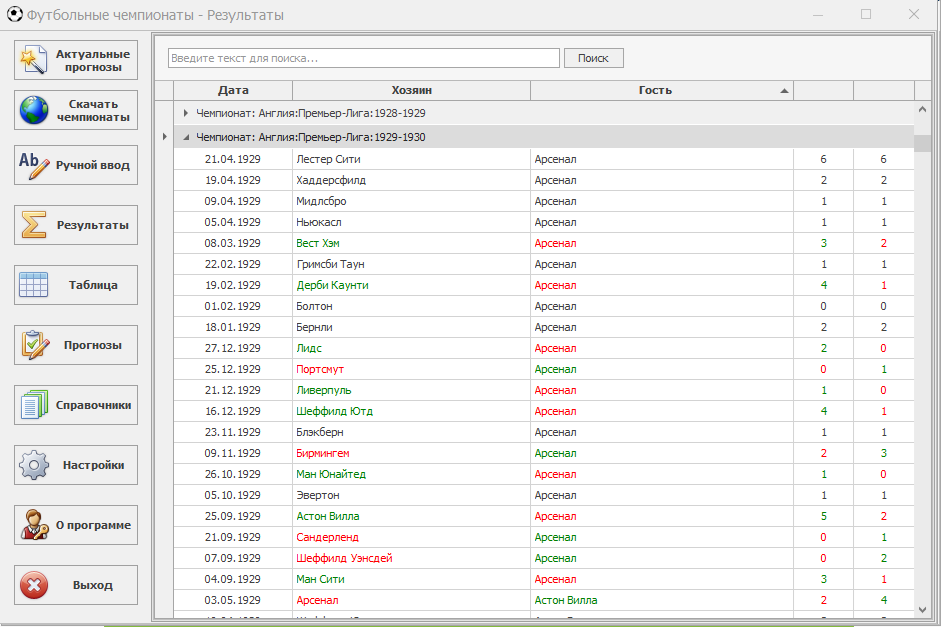This screenshot has width=941, height=627.
Task: Click Блэкберн cell
Action: 412,432
